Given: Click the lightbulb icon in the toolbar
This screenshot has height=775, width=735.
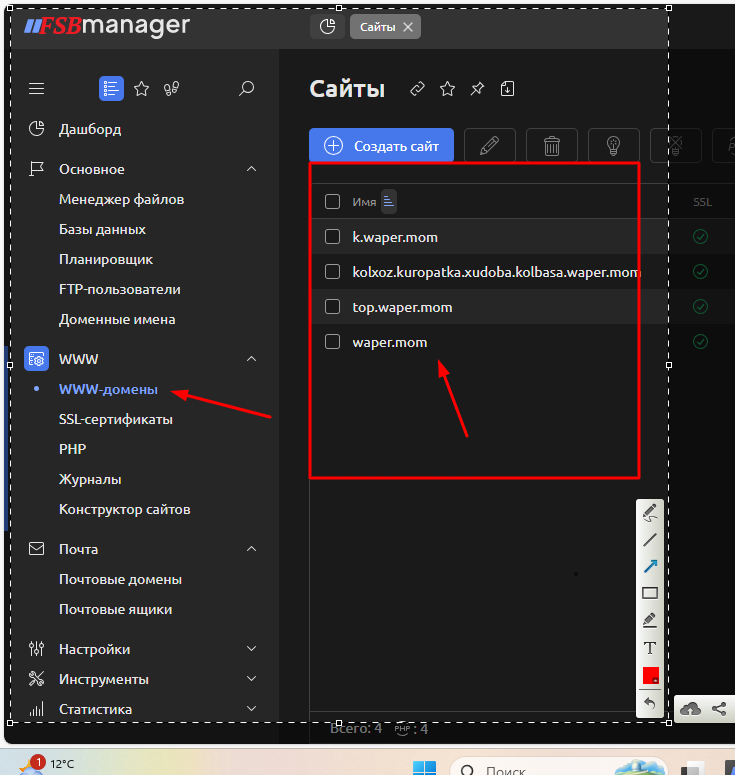Looking at the screenshot, I should coord(613,146).
